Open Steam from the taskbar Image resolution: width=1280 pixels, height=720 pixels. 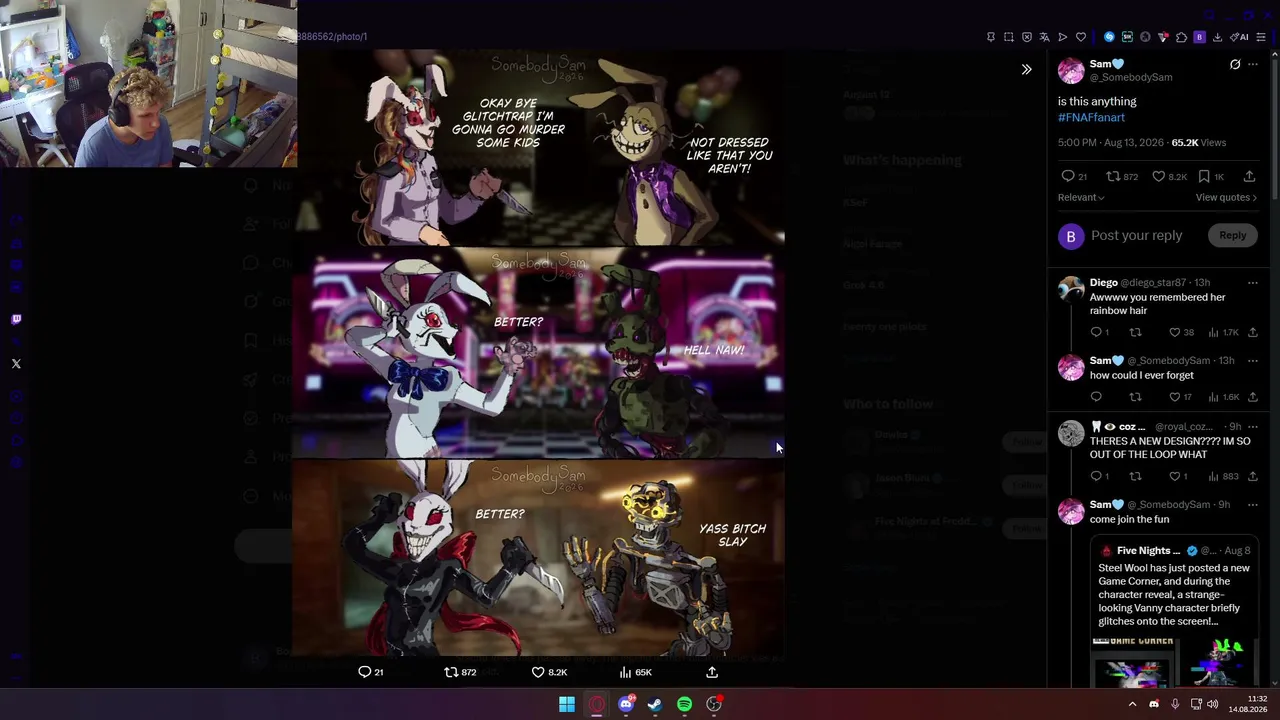(x=655, y=704)
